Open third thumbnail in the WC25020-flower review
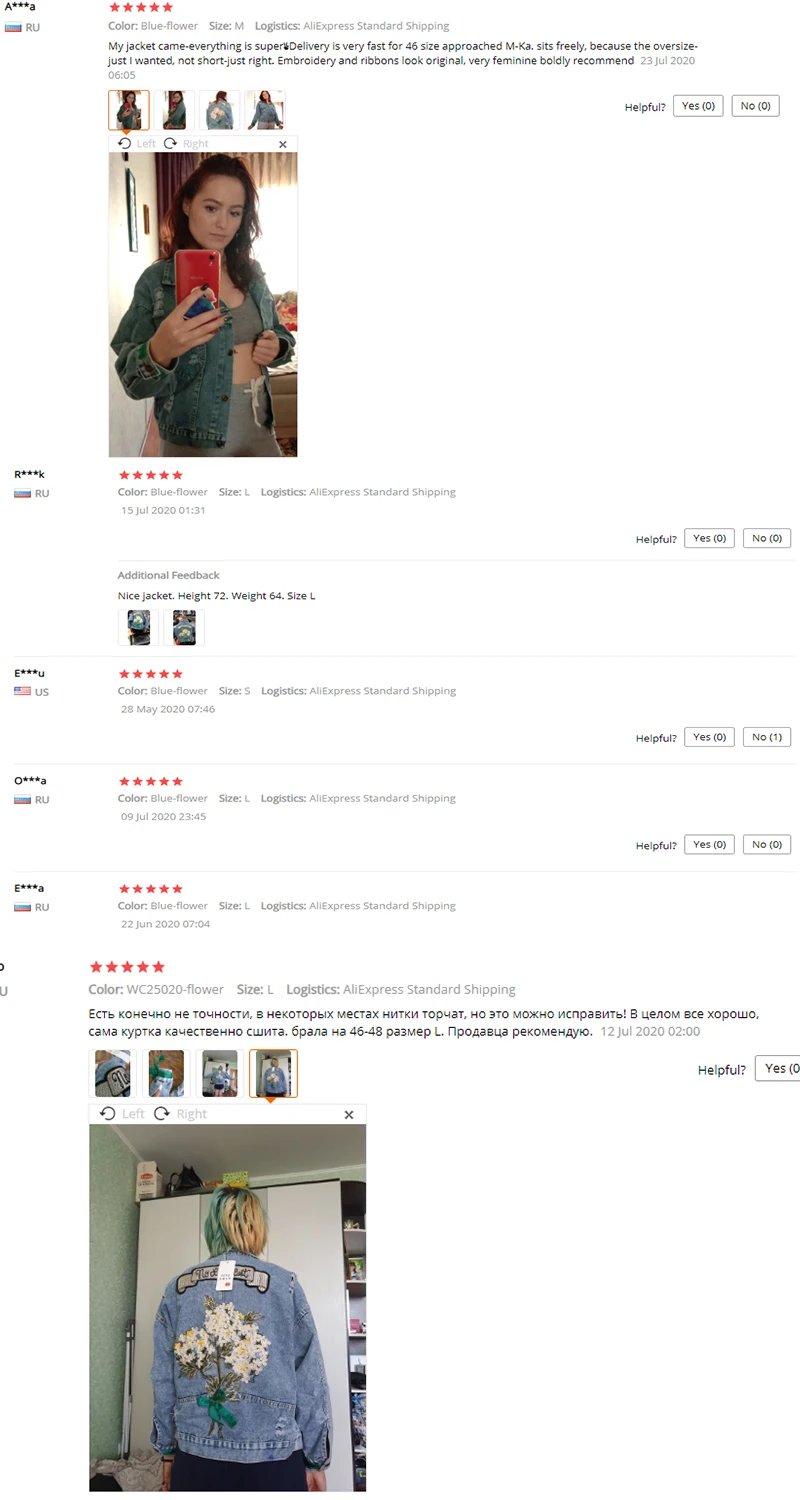This screenshot has height=1500, width=800. (219, 1073)
